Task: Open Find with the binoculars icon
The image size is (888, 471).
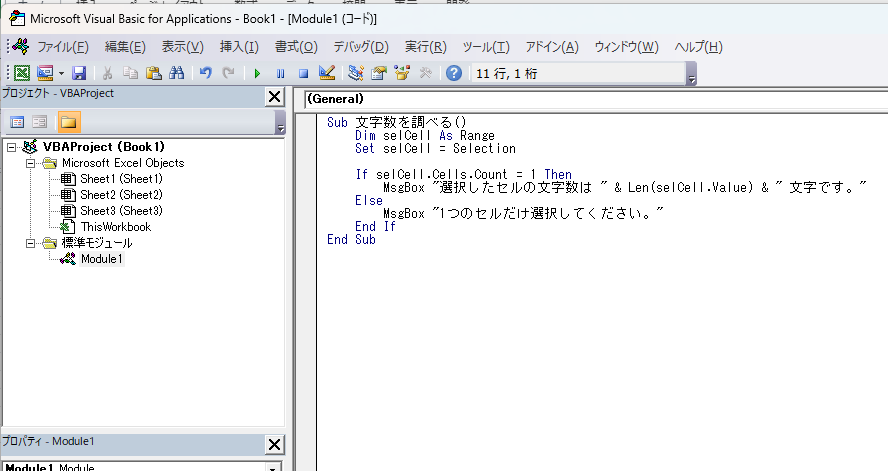Action: click(177, 73)
